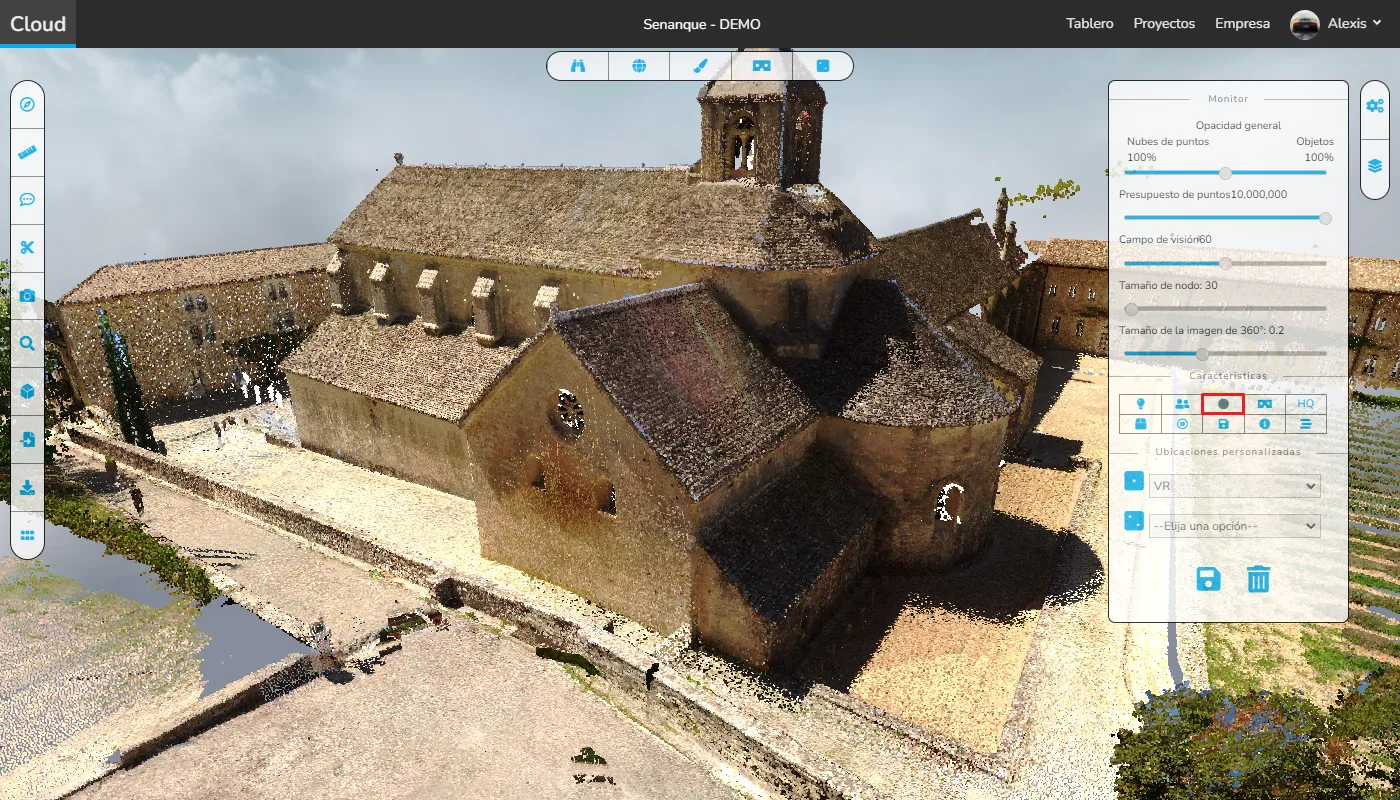Delete custom location with trash icon

coord(1258,579)
